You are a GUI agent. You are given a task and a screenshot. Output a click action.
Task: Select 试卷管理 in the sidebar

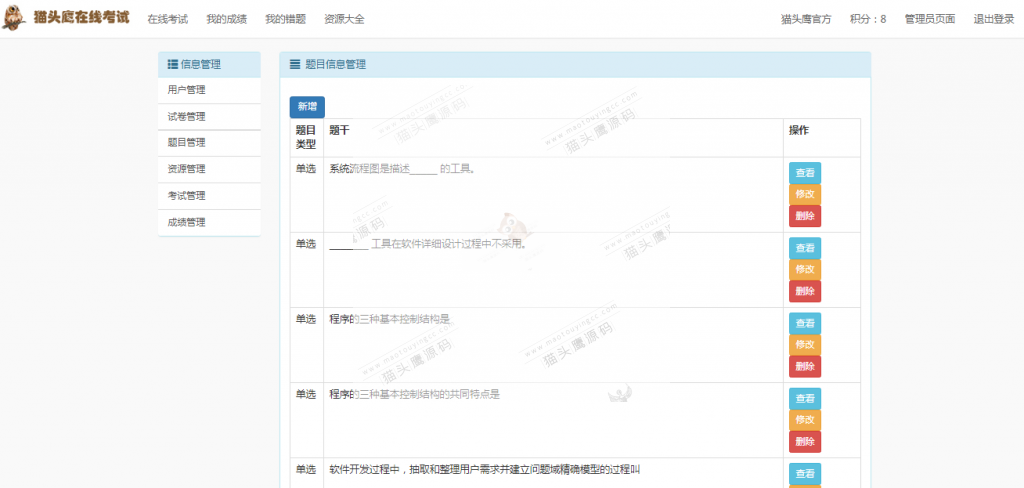coord(210,117)
